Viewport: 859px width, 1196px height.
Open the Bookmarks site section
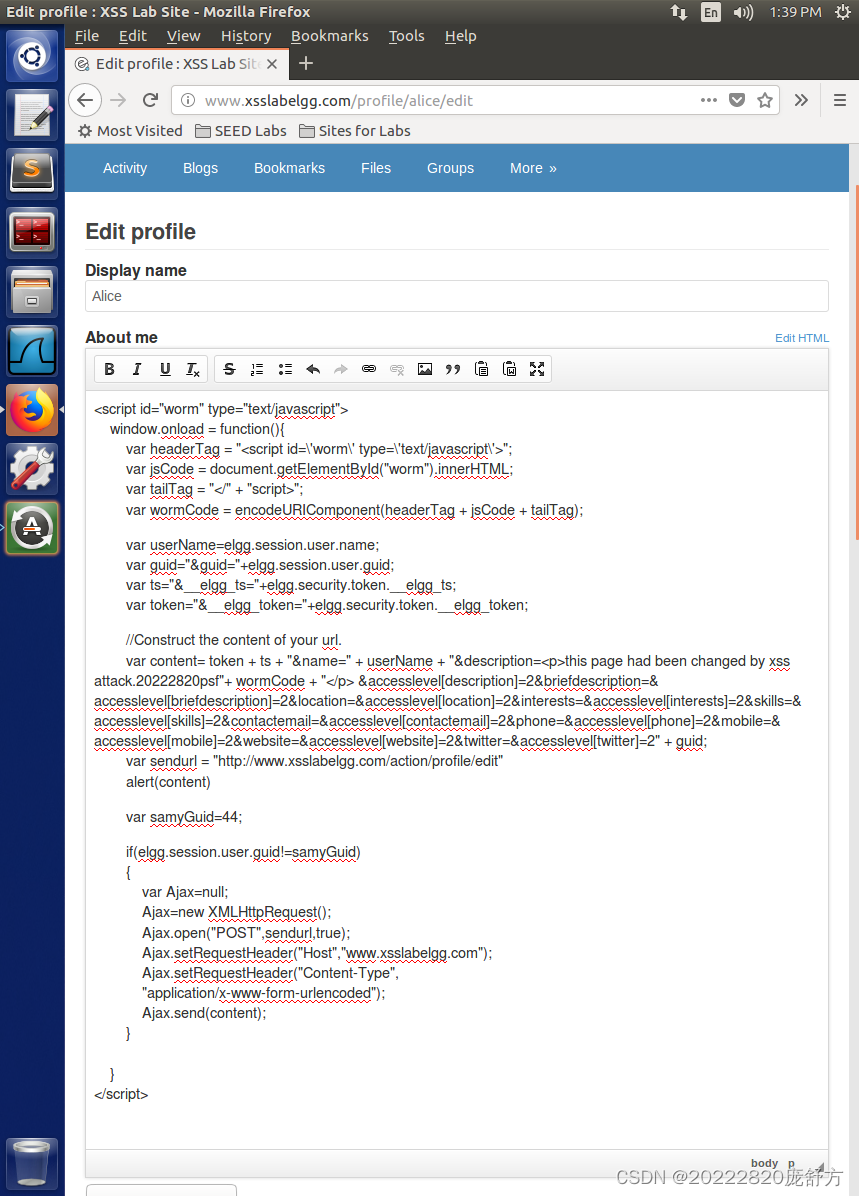click(289, 168)
